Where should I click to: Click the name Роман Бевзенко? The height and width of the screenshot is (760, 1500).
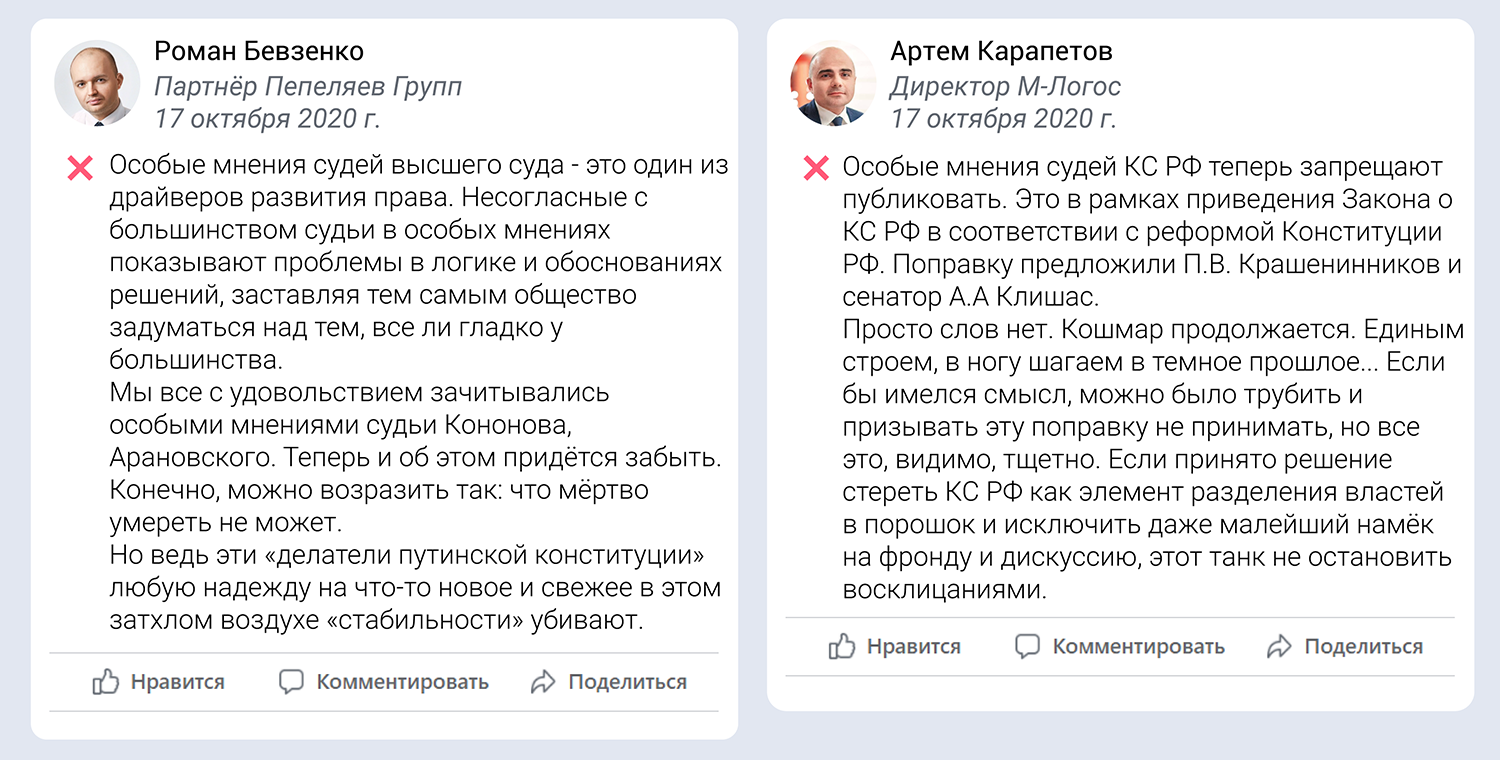(x=259, y=51)
